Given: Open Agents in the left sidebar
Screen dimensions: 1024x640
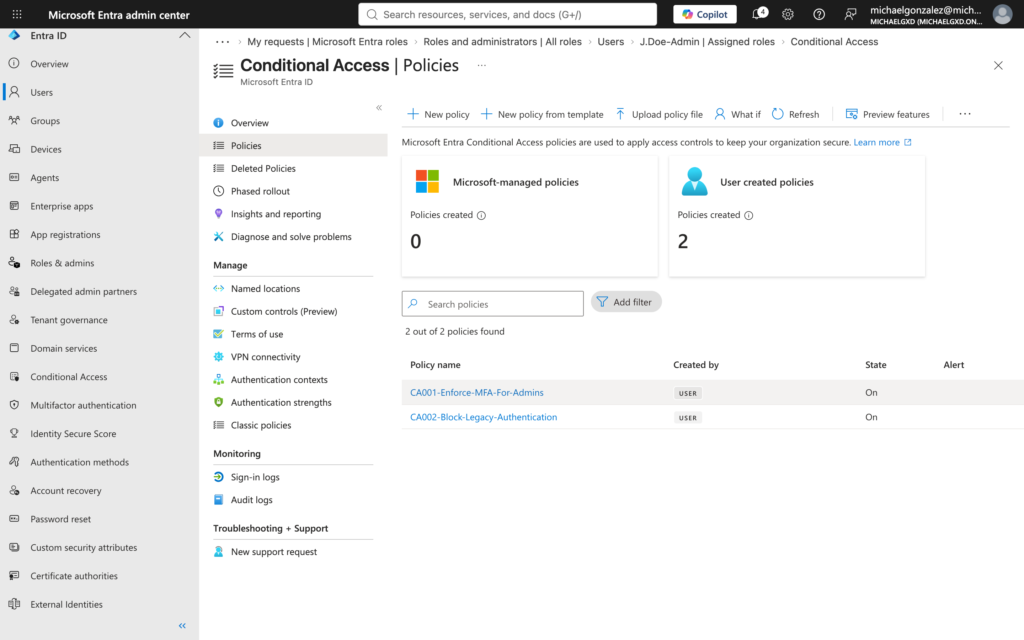Looking at the screenshot, I should (44, 178).
